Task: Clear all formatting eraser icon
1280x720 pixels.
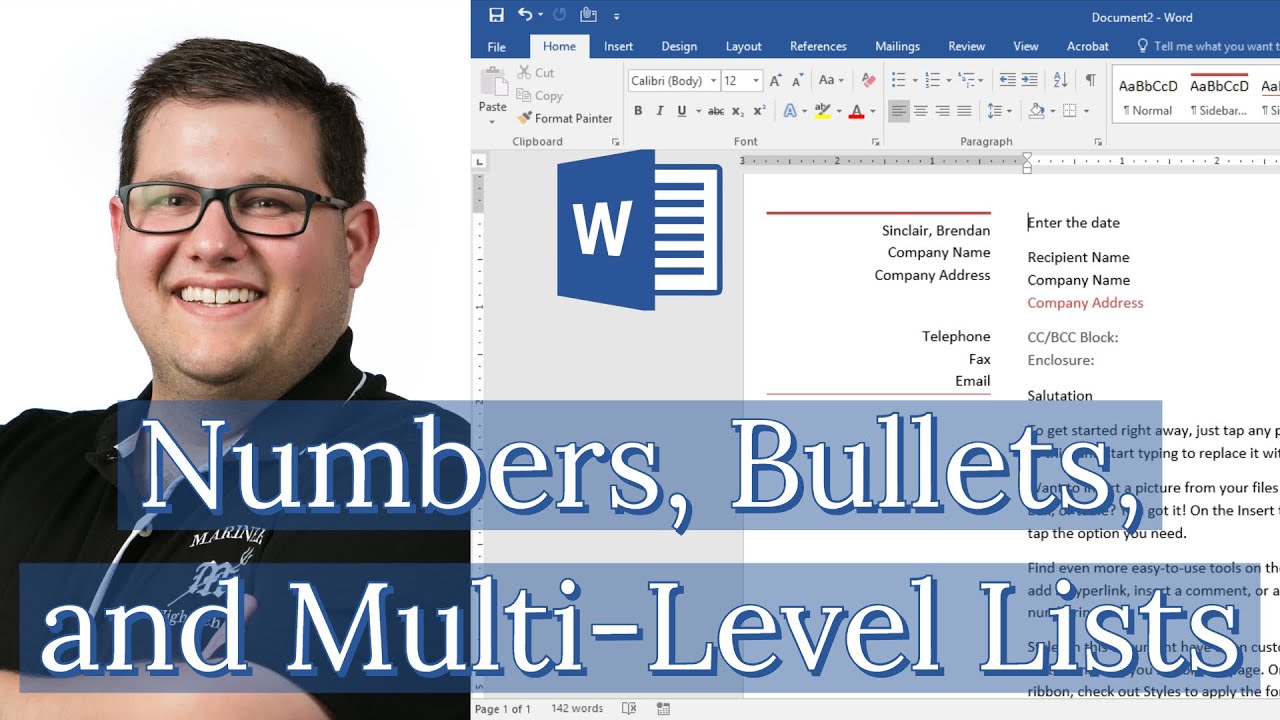Action: click(x=868, y=81)
